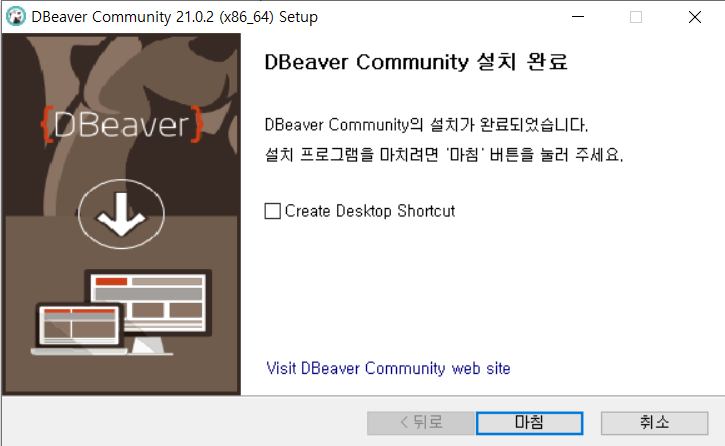This screenshot has height=446, width=725.
Task: Click the DBeaver installer banner image
Action: tap(122, 214)
